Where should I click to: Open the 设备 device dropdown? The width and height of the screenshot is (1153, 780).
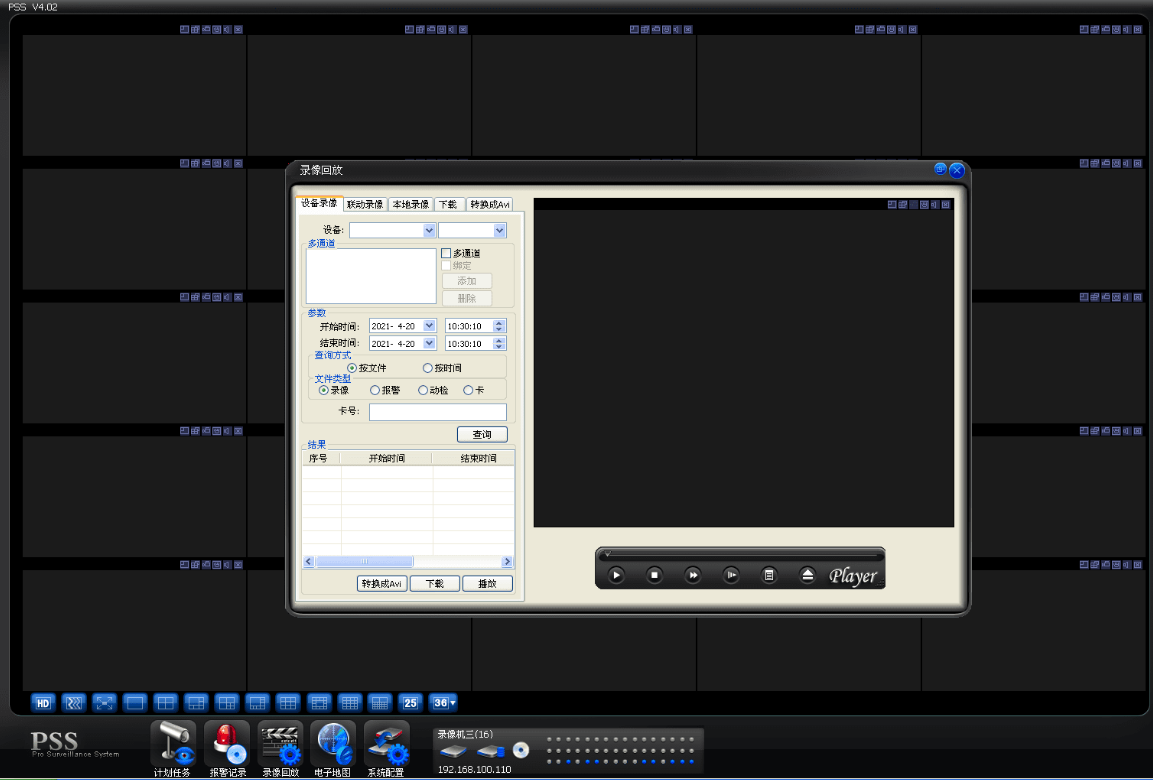429,231
